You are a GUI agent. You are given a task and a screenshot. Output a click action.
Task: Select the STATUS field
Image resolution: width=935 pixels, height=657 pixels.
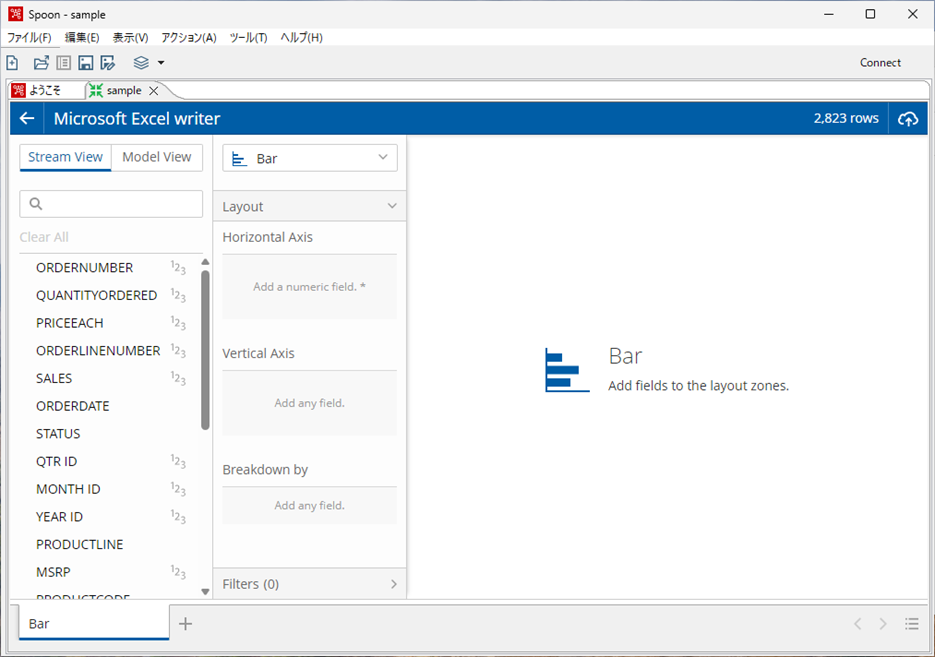(x=58, y=433)
